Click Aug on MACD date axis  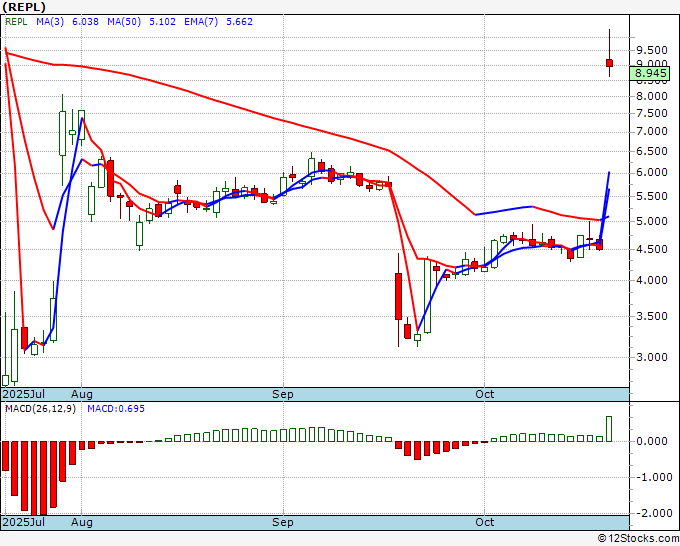coord(82,522)
